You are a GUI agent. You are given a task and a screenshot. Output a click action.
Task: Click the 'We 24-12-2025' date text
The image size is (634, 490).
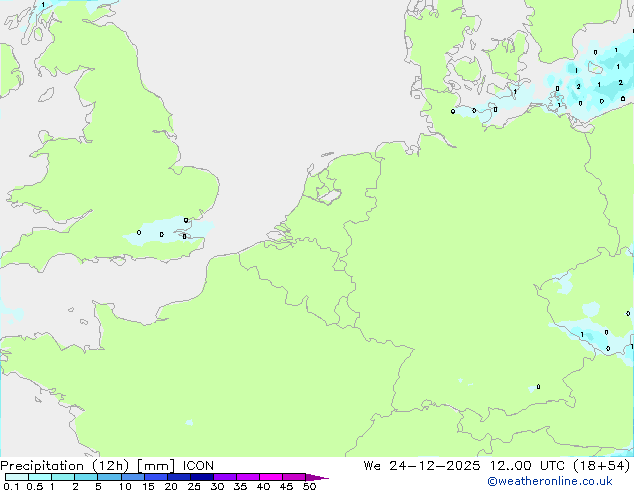[422, 466]
